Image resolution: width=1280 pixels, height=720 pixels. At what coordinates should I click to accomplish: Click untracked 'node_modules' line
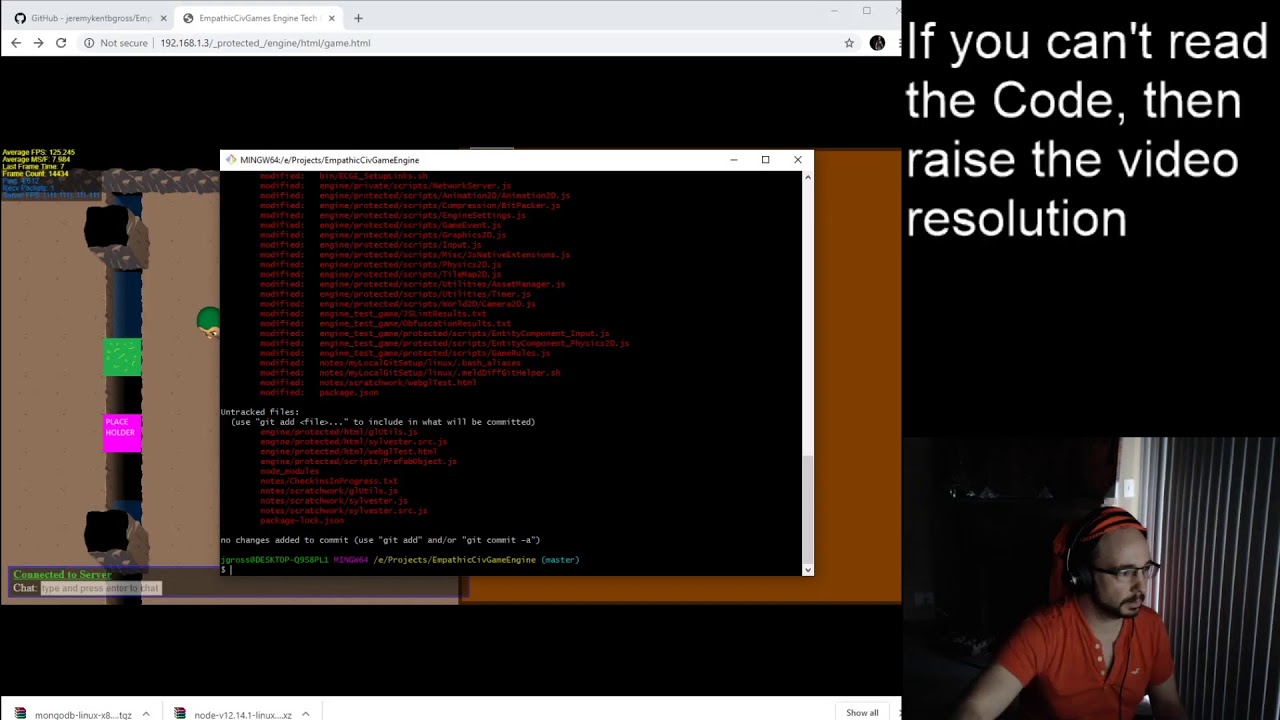[x=289, y=472]
